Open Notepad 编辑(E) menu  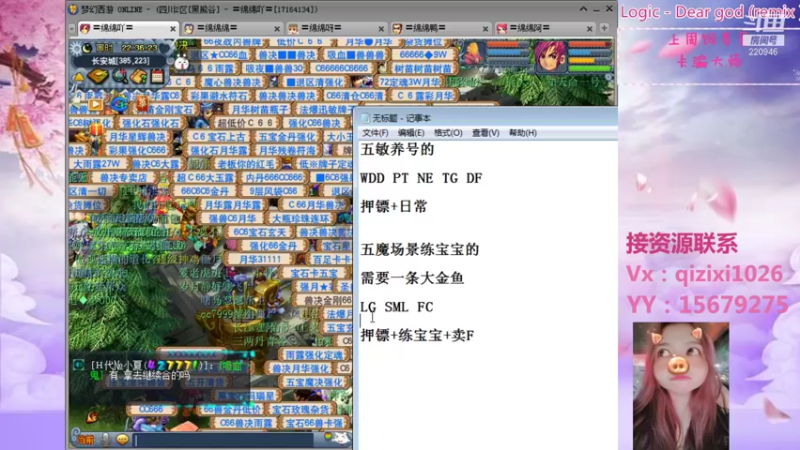(x=411, y=133)
